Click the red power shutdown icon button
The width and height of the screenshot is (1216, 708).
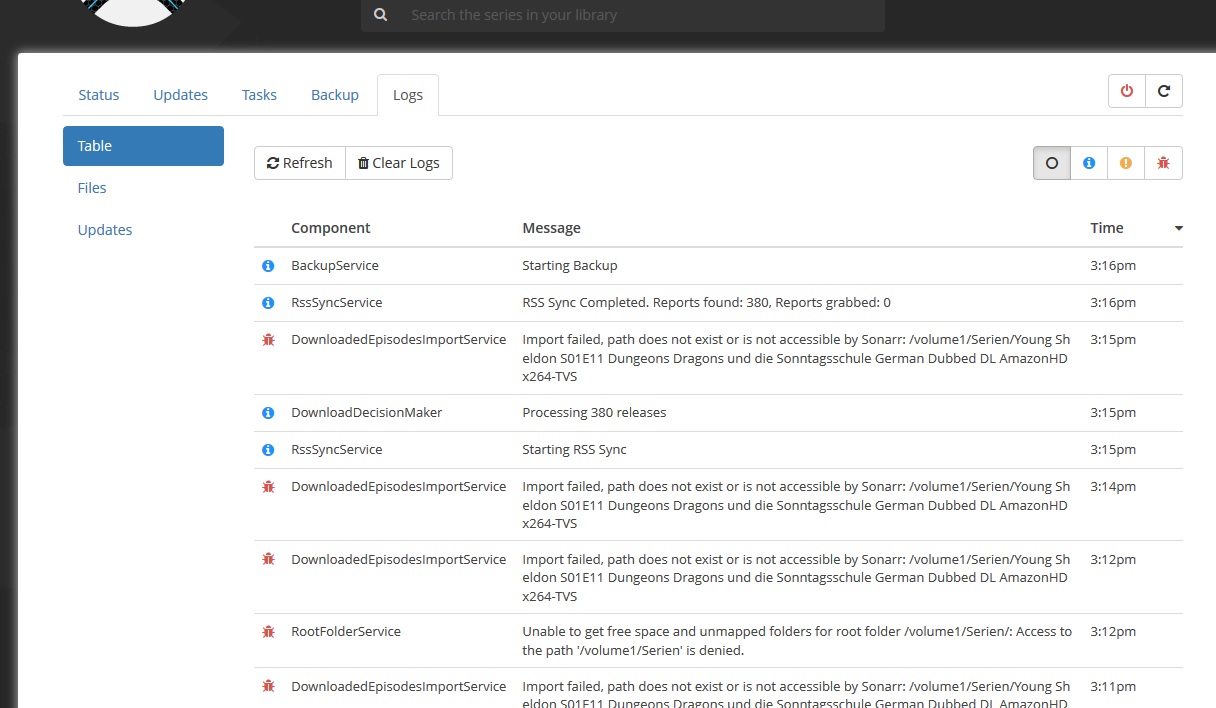(1127, 91)
